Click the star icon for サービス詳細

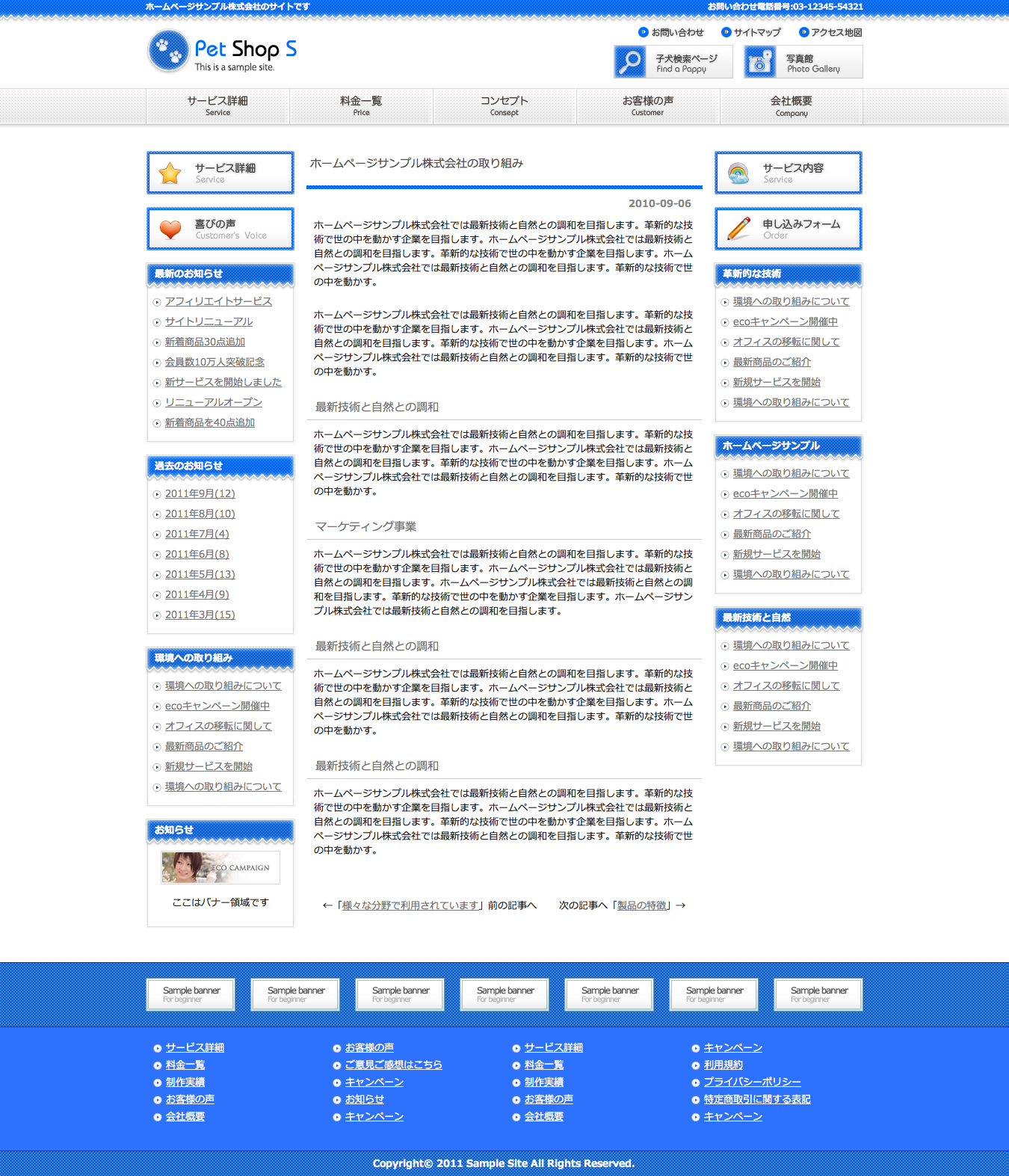click(x=170, y=173)
